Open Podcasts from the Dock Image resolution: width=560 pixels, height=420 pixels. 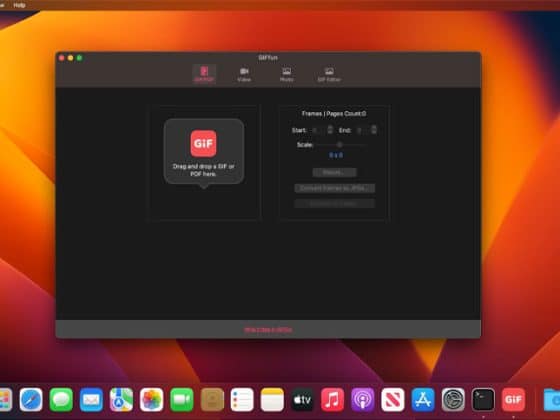coord(363,400)
